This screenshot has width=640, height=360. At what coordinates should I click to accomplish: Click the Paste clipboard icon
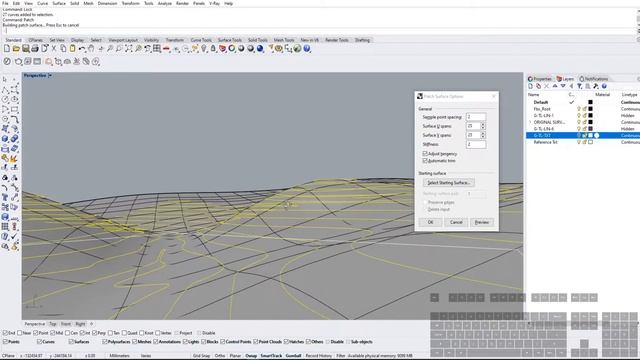pyautogui.click(x=72, y=49)
